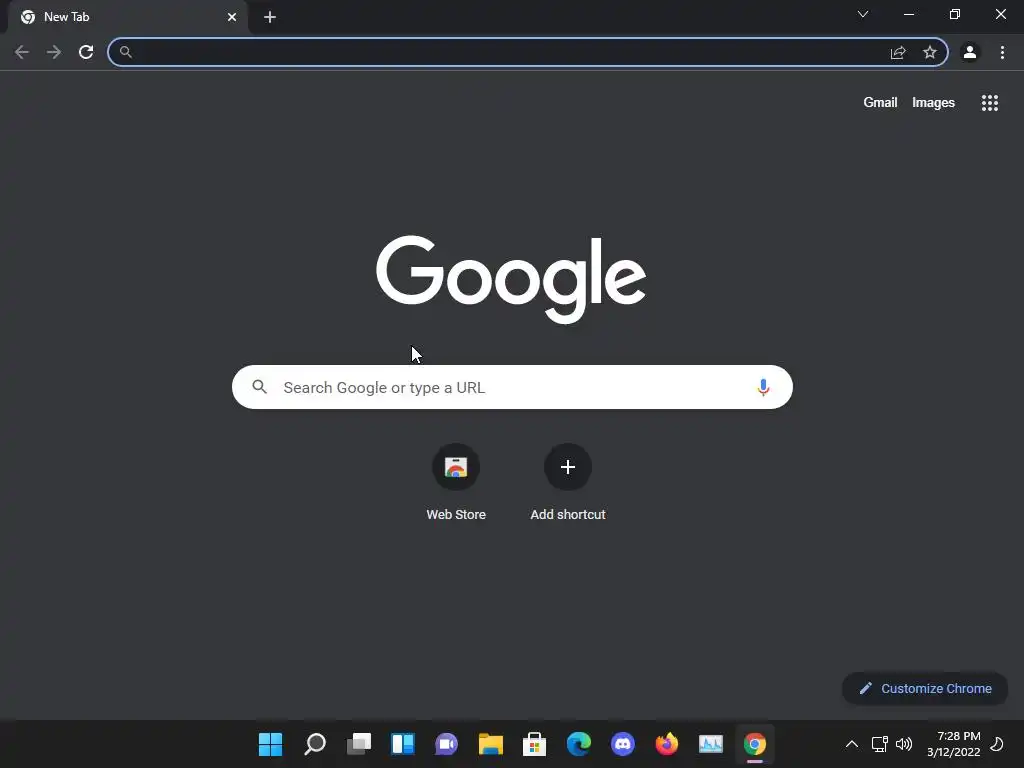Screen dimensions: 1024x768
Task: Open the Web Store shortcut
Action: (456, 482)
